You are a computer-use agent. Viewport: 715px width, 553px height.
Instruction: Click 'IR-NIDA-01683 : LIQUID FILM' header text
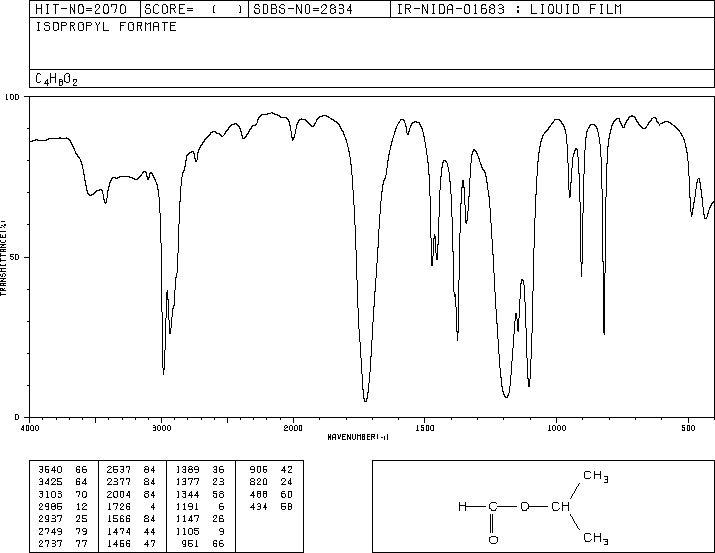509,9
